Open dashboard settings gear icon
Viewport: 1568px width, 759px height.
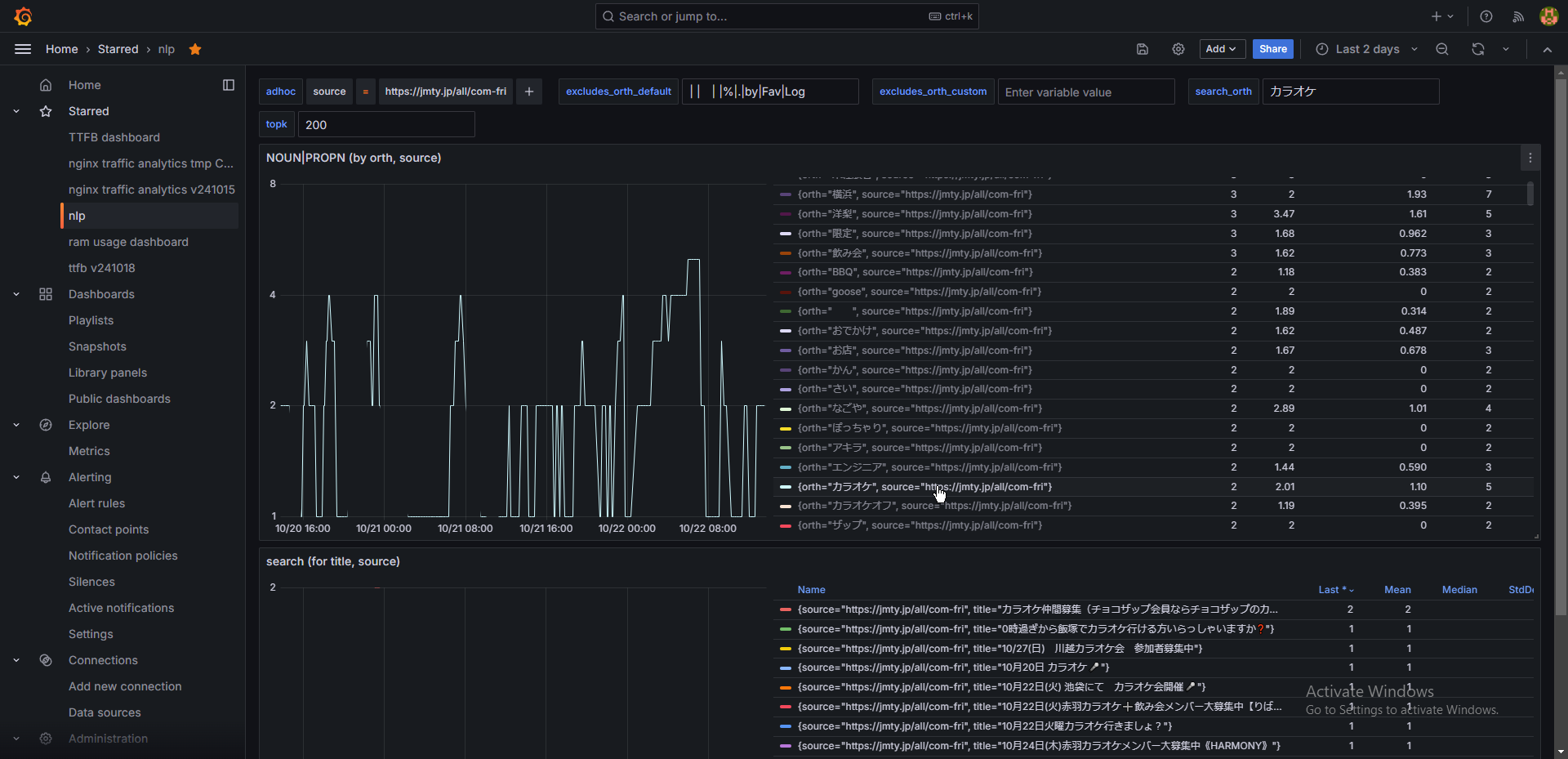pos(1178,49)
